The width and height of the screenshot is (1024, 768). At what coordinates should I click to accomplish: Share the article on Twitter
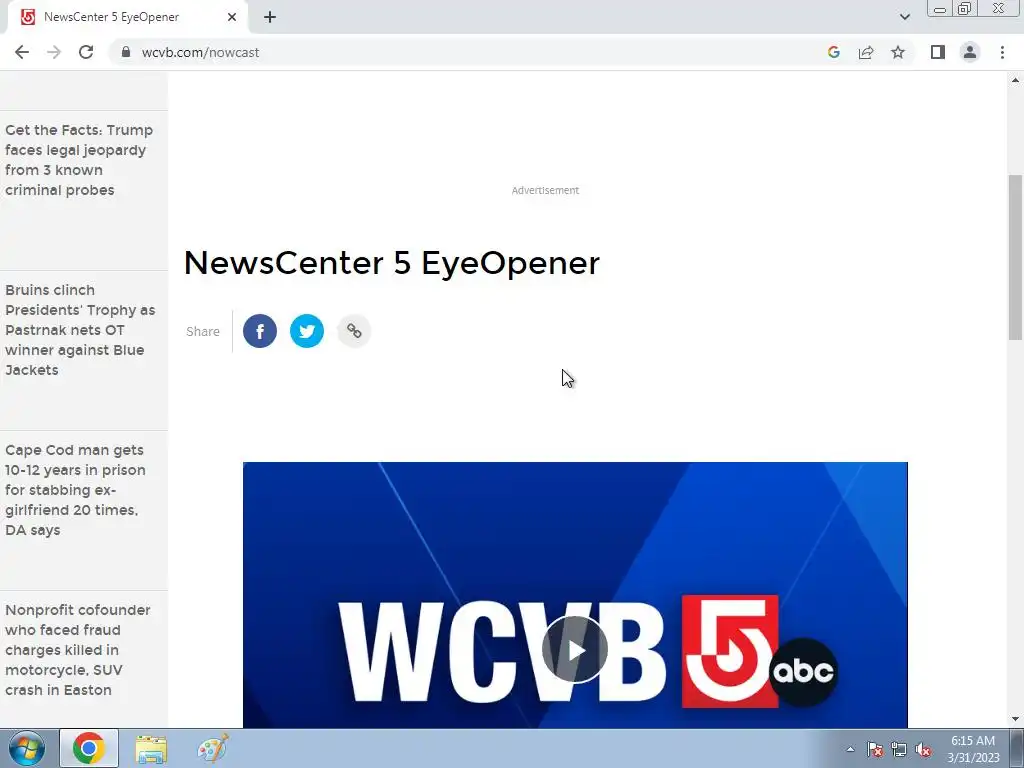pyautogui.click(x=307, y=331)
